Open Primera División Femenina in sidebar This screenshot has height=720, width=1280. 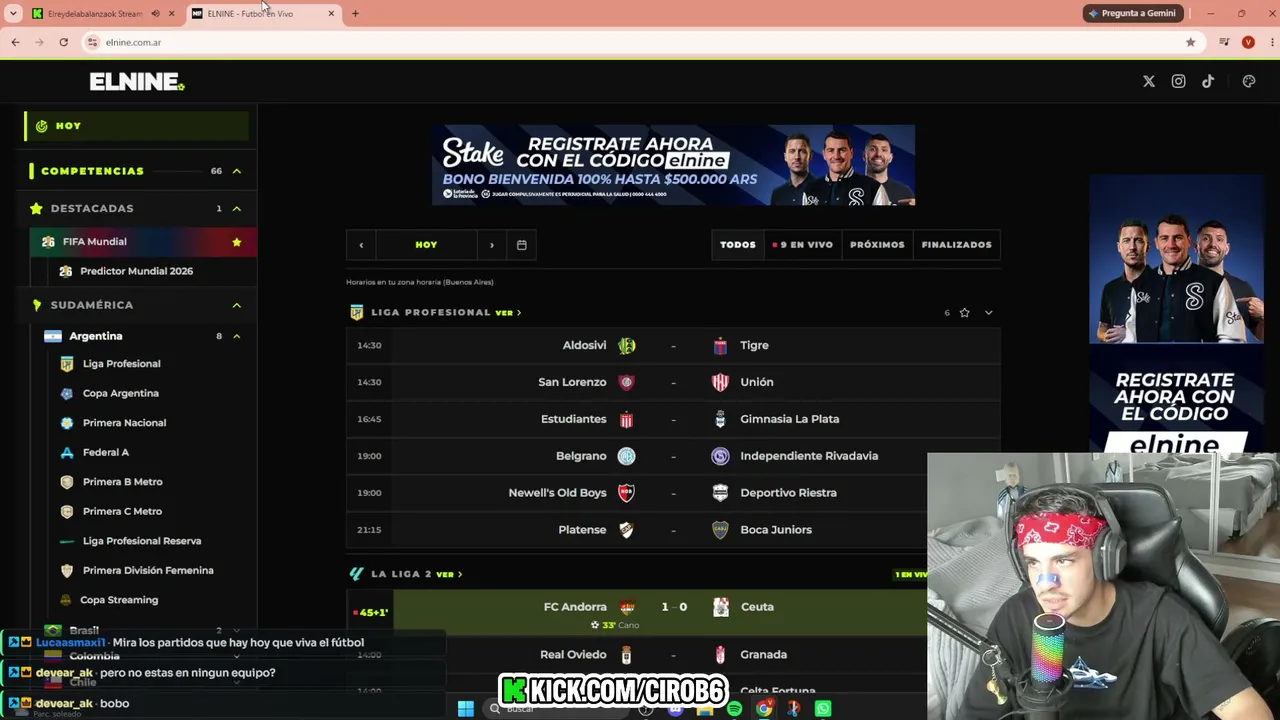click(x=148, y=570)
